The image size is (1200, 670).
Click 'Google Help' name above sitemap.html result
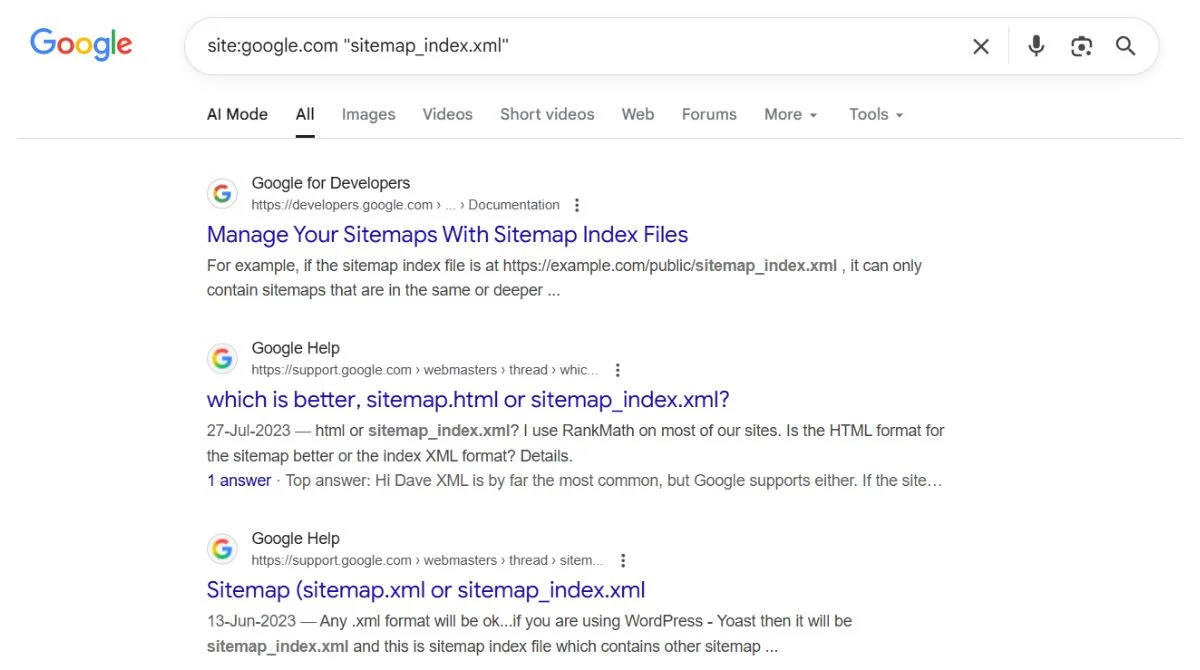(295, 348)
